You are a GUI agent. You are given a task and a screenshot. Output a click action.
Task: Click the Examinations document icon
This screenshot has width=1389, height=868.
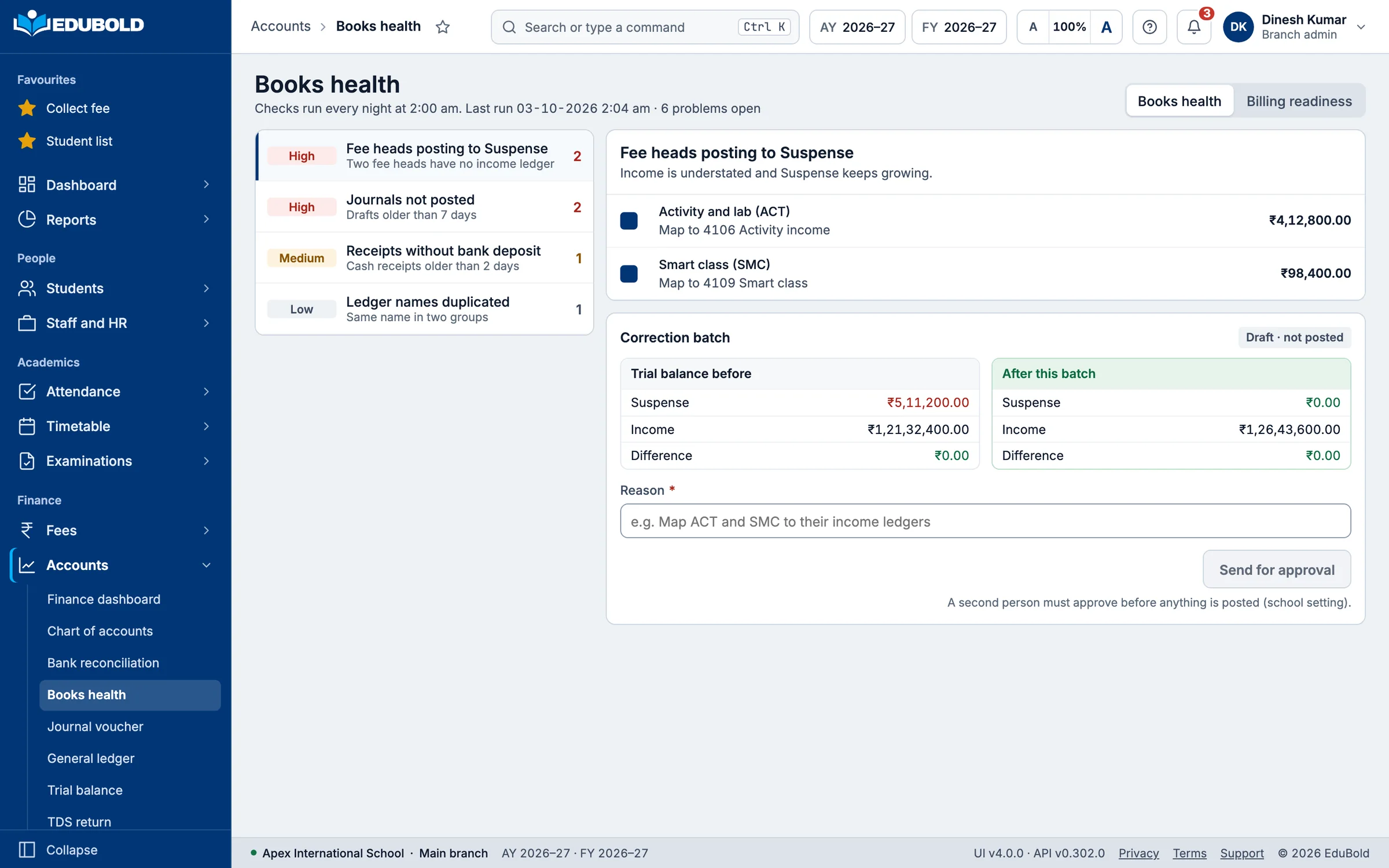[x=27, y=461]
